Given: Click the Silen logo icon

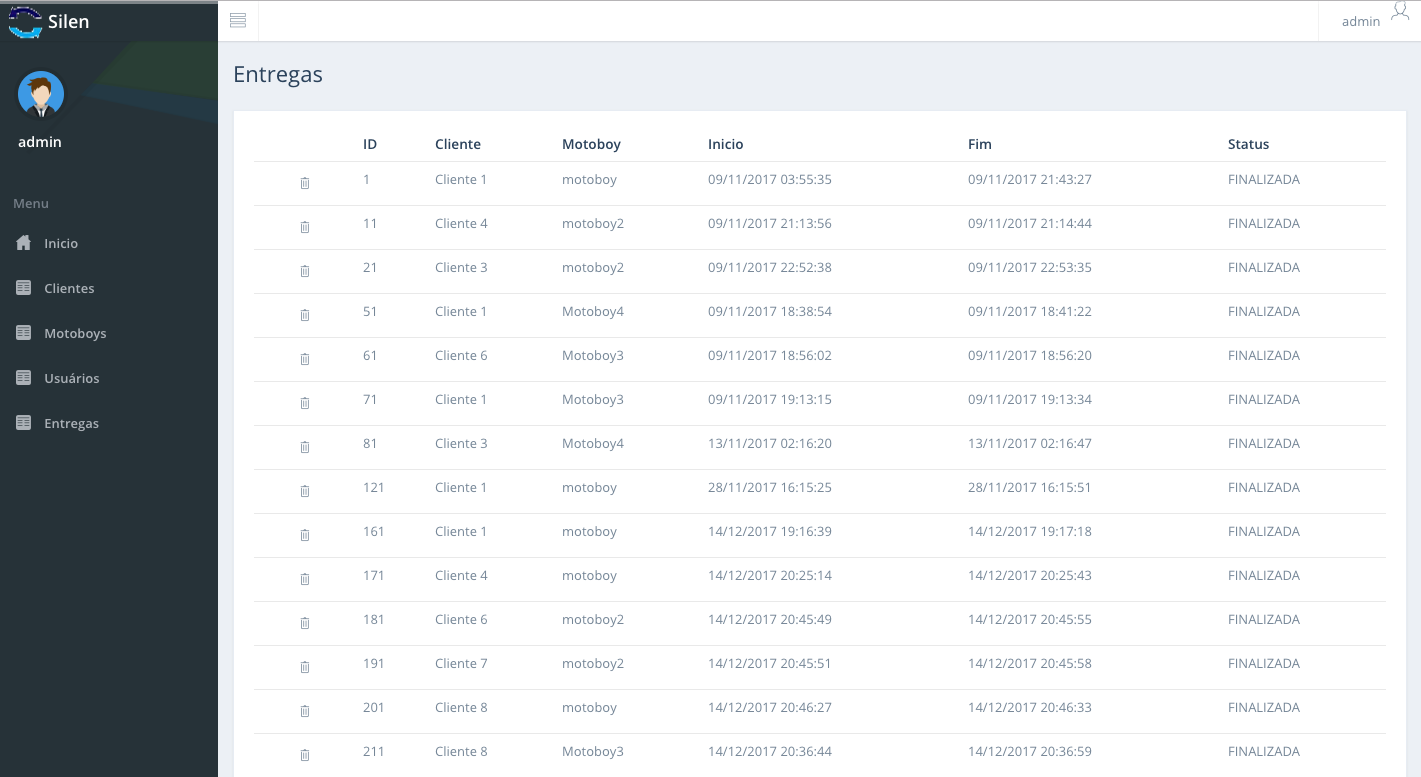Looking at the screenshot, I should pyautogui.click(x=25, y=21).
